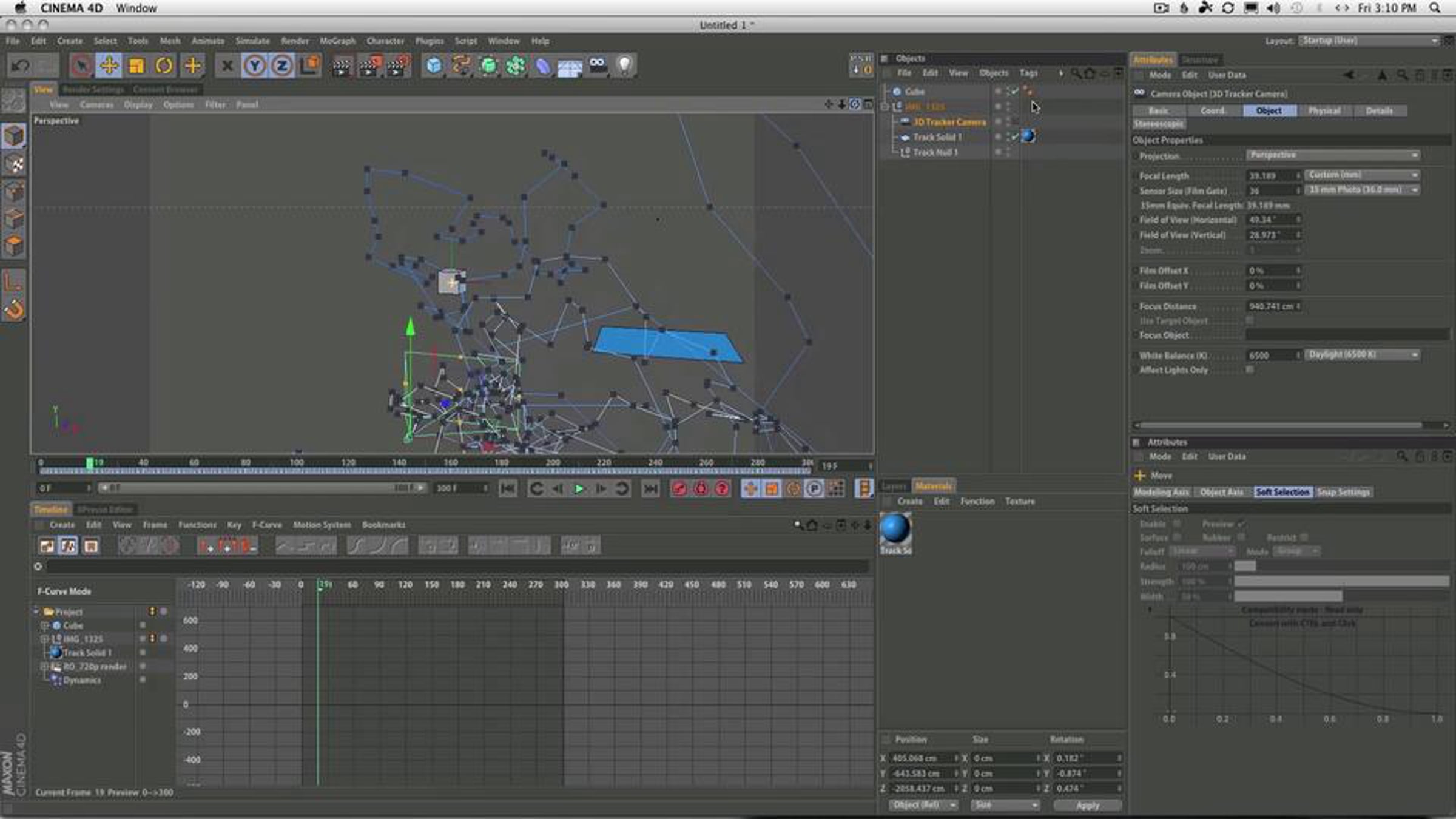Select Texture mode checkered cube in left palette
The image size is (1456, 819).
pos(14,164)
